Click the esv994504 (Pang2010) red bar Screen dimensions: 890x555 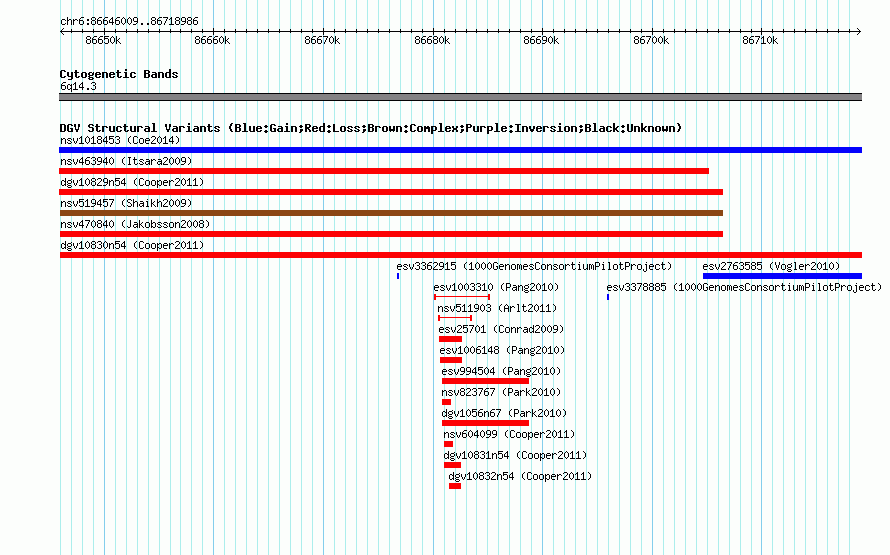coord(485,381)
